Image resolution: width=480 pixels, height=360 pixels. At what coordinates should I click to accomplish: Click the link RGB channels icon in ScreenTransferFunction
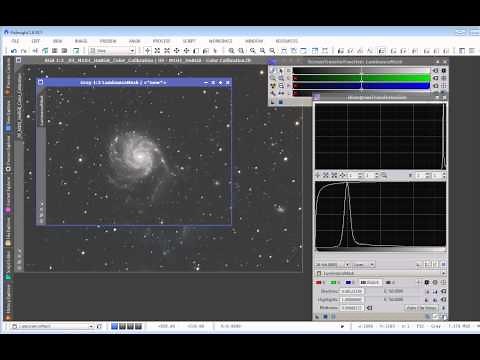[273, 70]
